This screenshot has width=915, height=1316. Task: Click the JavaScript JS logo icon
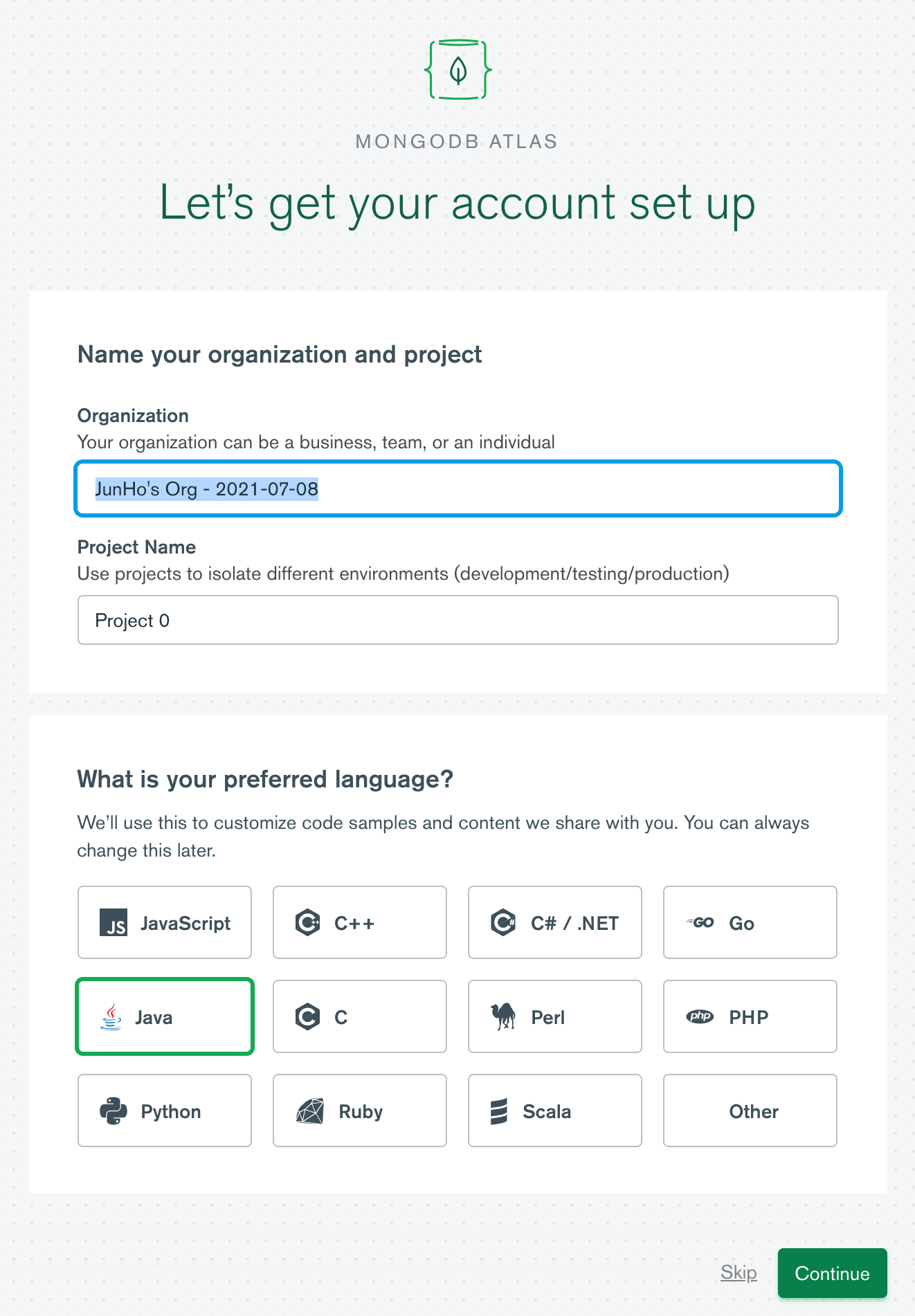114,922
